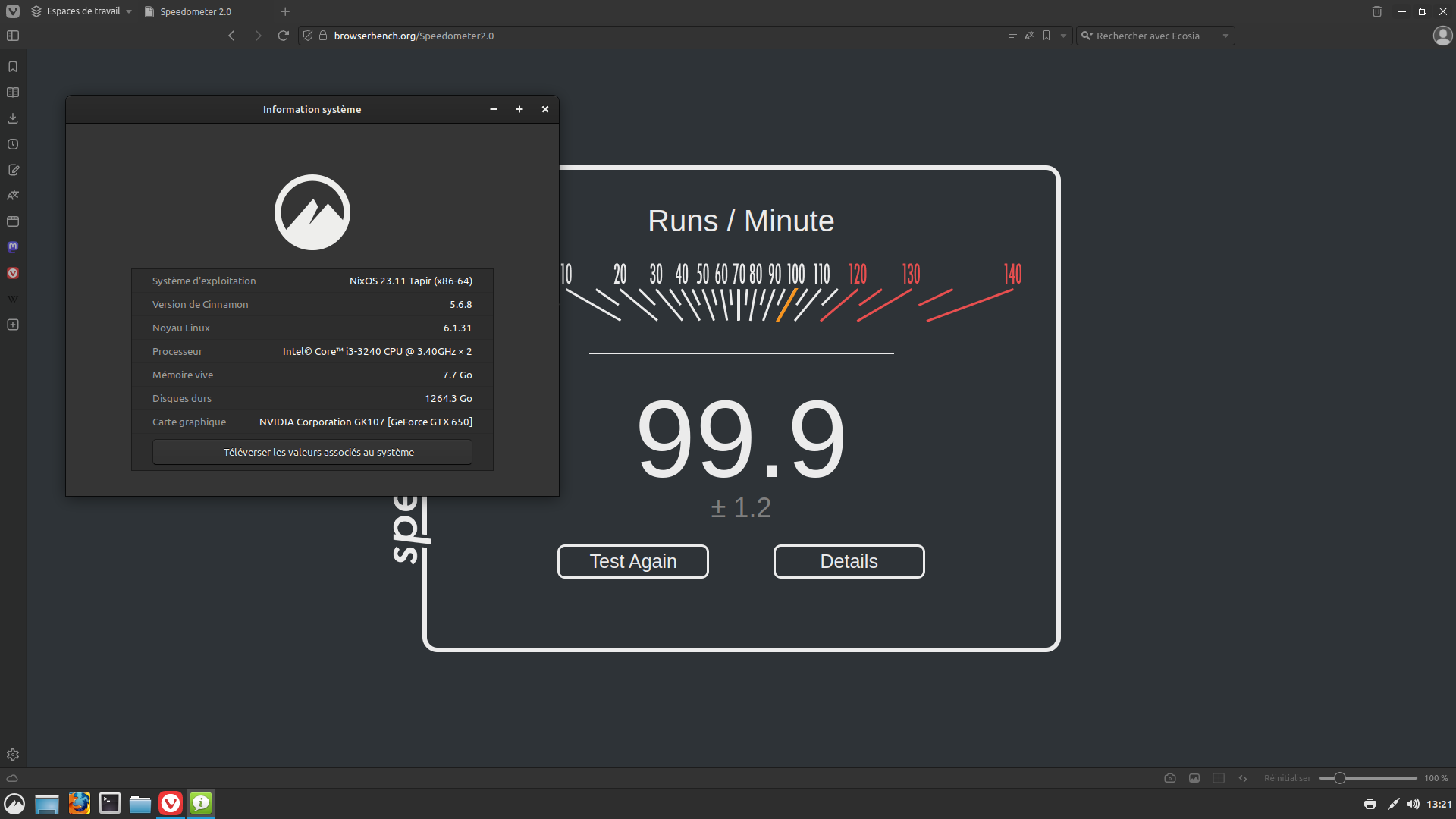
Task: Open the Mastodon web panel
Action: [x=13, y=246]
